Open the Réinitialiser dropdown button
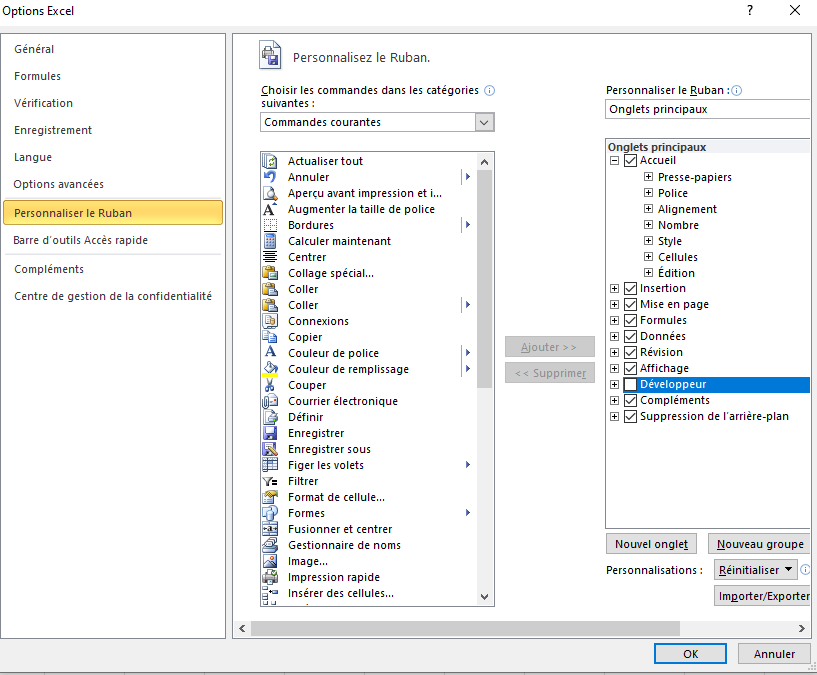The image size is (817, 675). pos(756,570)
